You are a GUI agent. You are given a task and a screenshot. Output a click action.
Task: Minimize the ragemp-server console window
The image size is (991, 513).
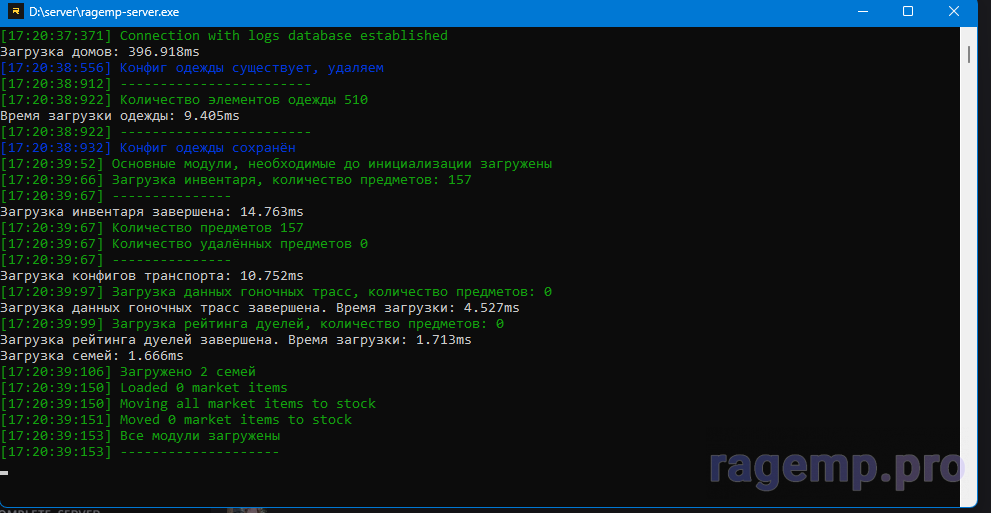(x=863, y=11)
